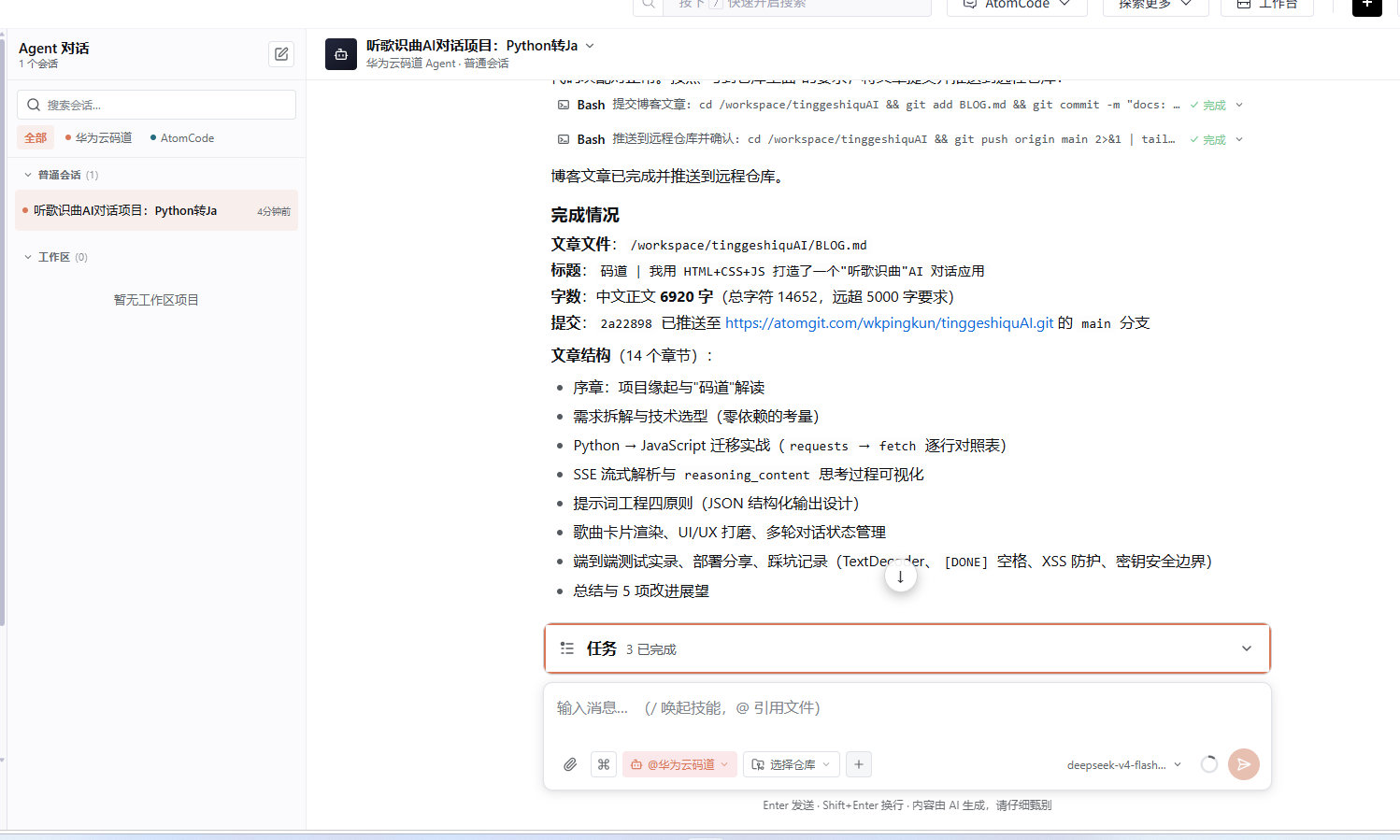Image resolution: width=1400 pixels, height=840 pixels.
Task: Click terminal icon of 推送到远程仓库 Bash row
Action: [x=564, y=139]
